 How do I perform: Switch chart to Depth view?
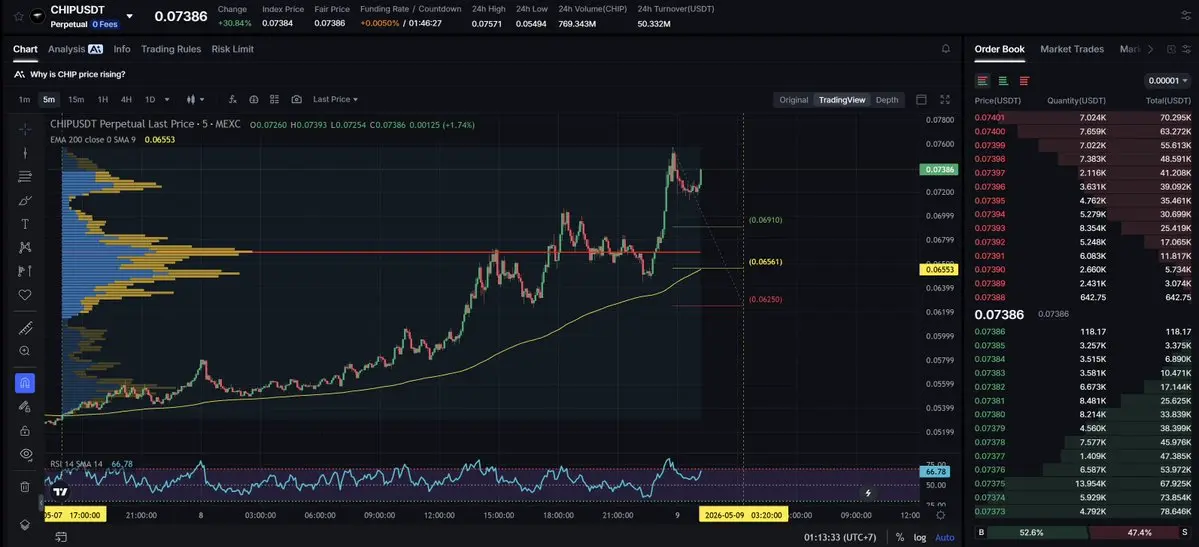[887, 99]
